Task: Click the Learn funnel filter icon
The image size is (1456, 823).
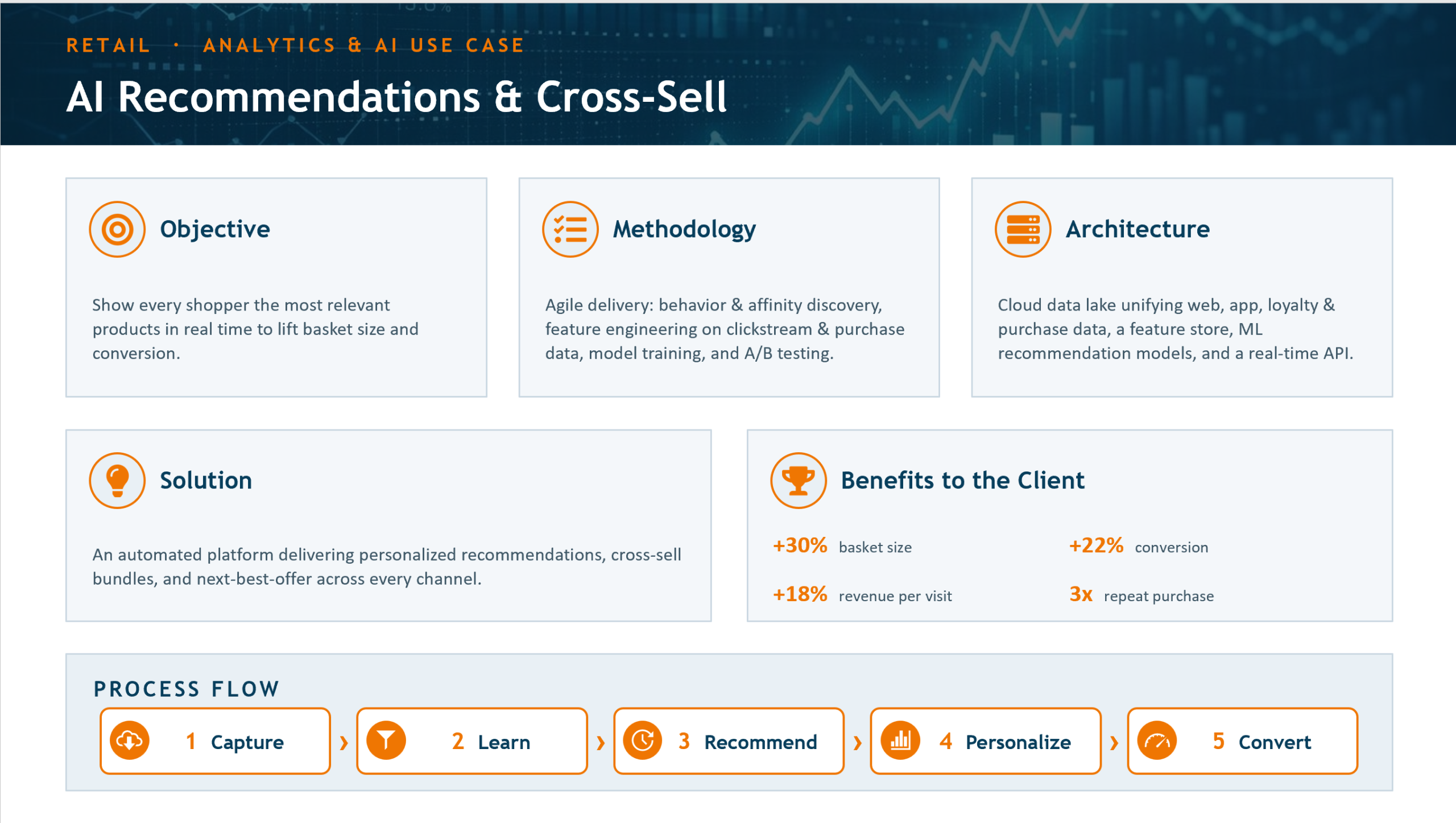Action: pos(386,741)
